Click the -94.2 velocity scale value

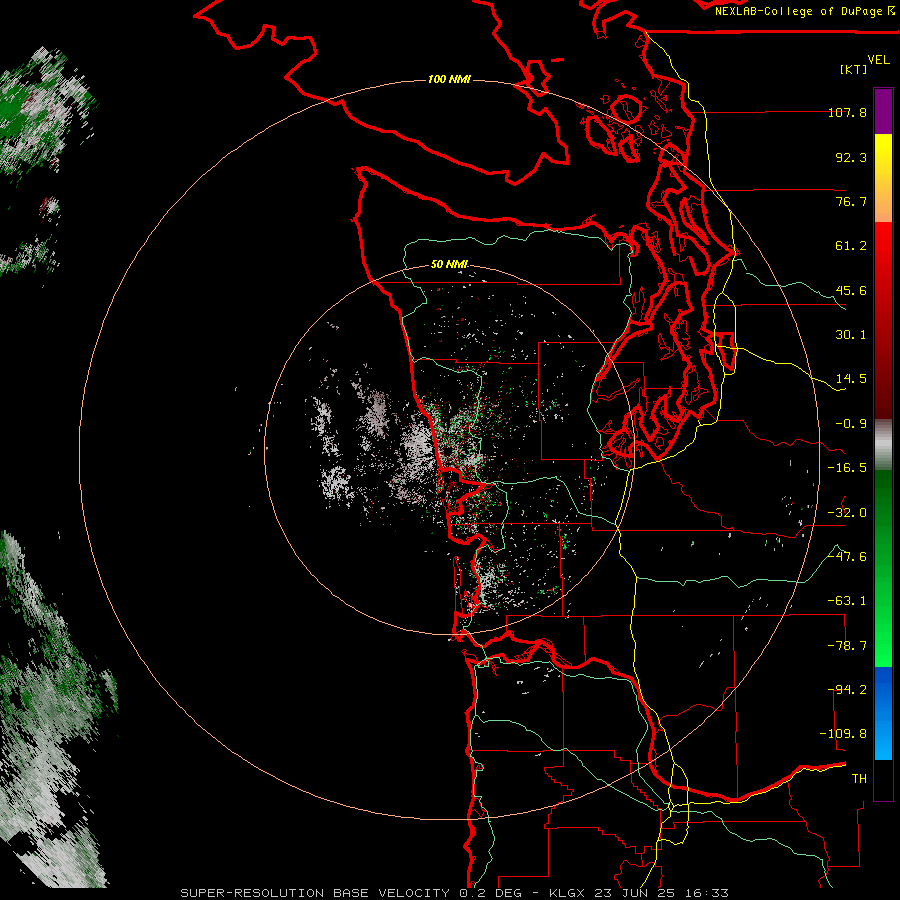pyautogui.click(x=847, y=690)
